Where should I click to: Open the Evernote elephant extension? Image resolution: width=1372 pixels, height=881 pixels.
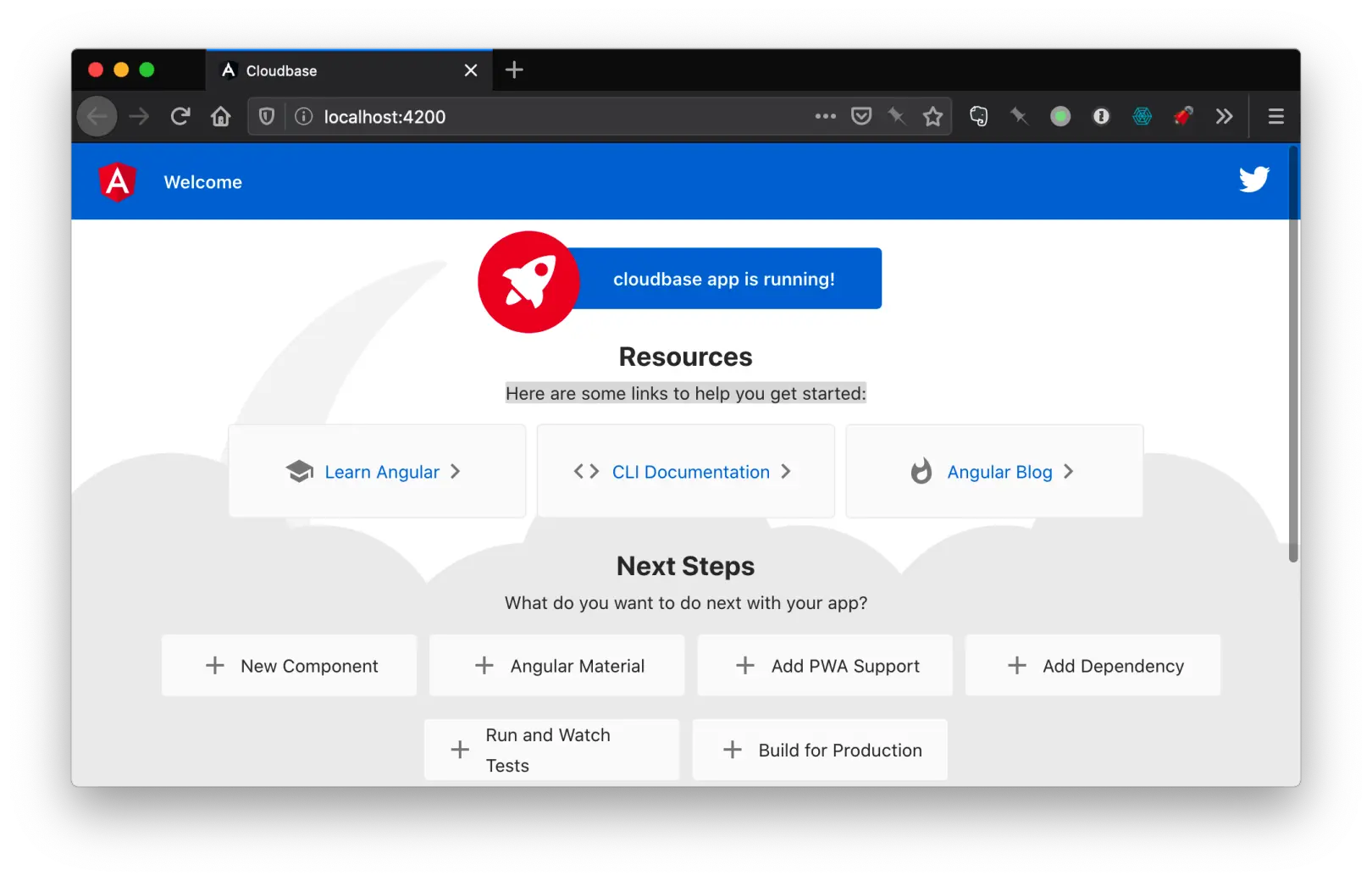point(978,116)
